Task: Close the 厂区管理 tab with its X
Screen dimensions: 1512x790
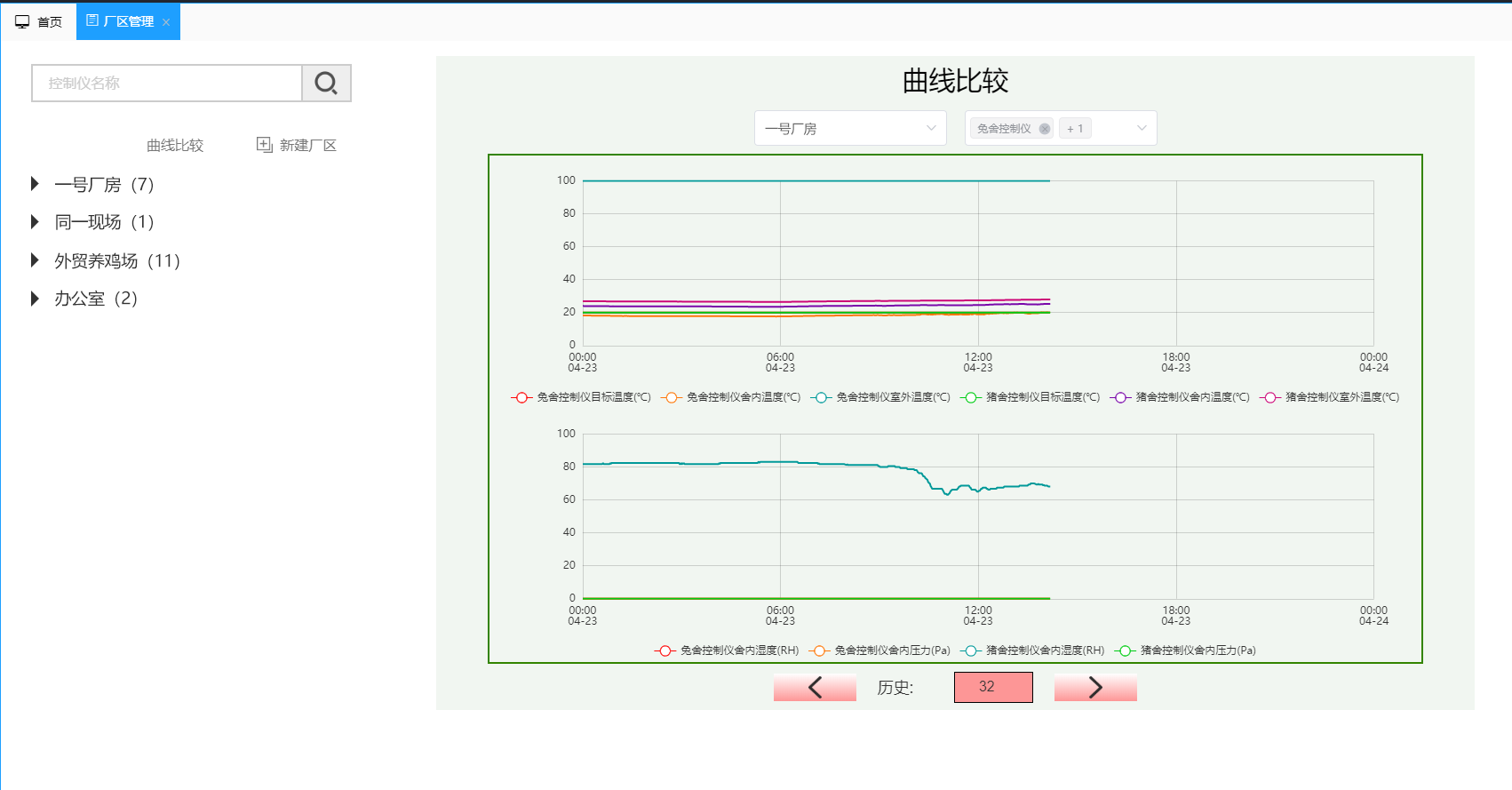Action: [166, 22]
